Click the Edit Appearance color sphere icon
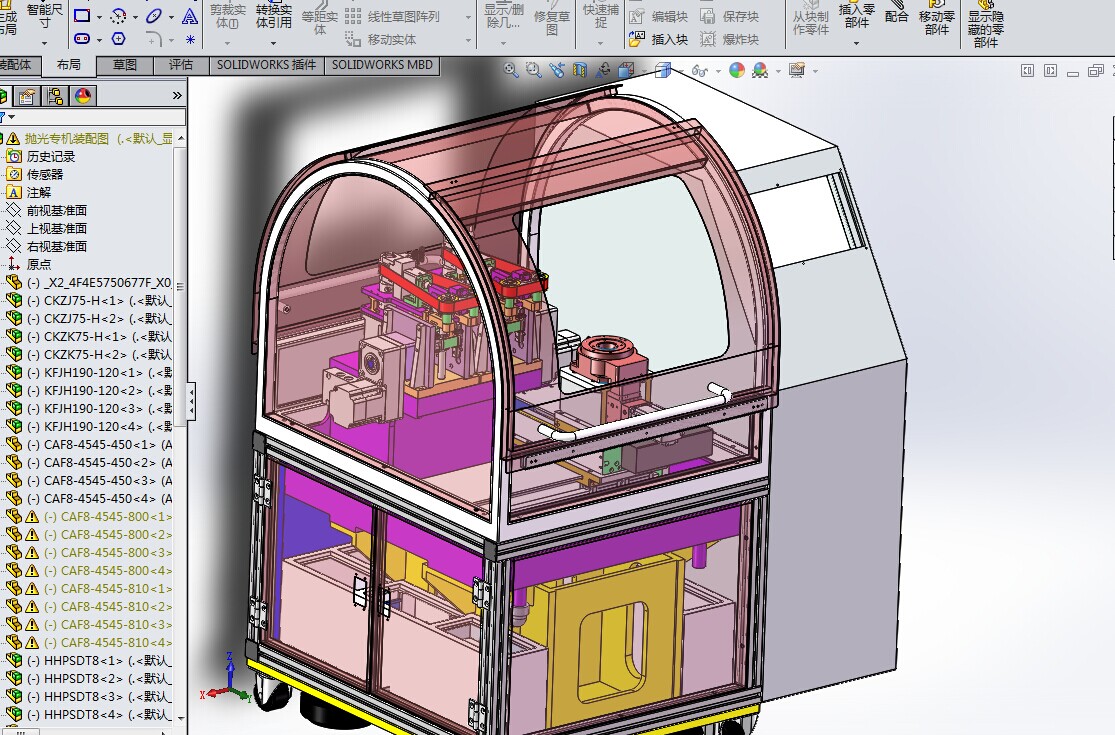This screenshot has height=735, width=1115. click(737, 70)
